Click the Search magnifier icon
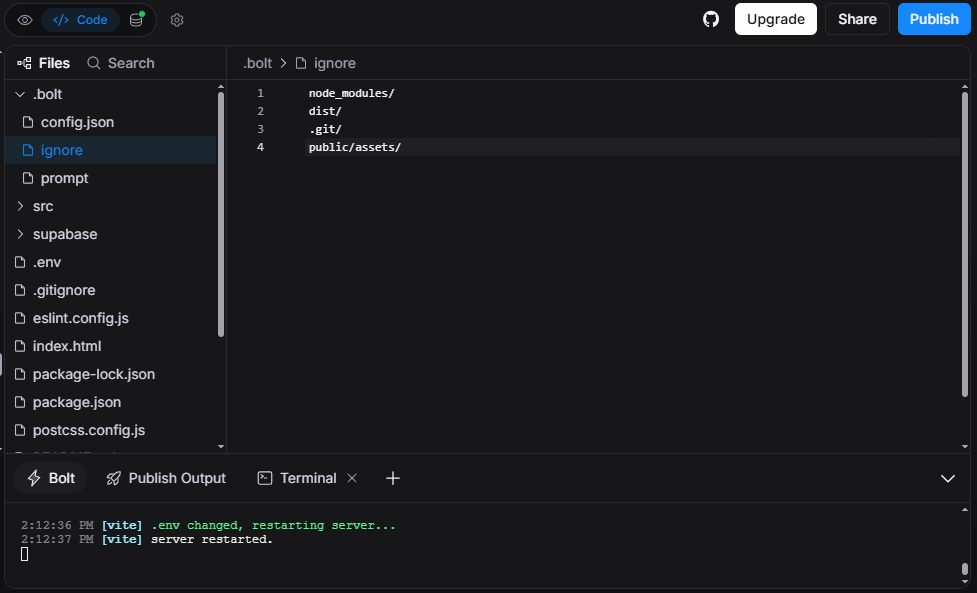The height and width of the screenshot is (593, 977). pyautogui.click(x=93, y=63)
